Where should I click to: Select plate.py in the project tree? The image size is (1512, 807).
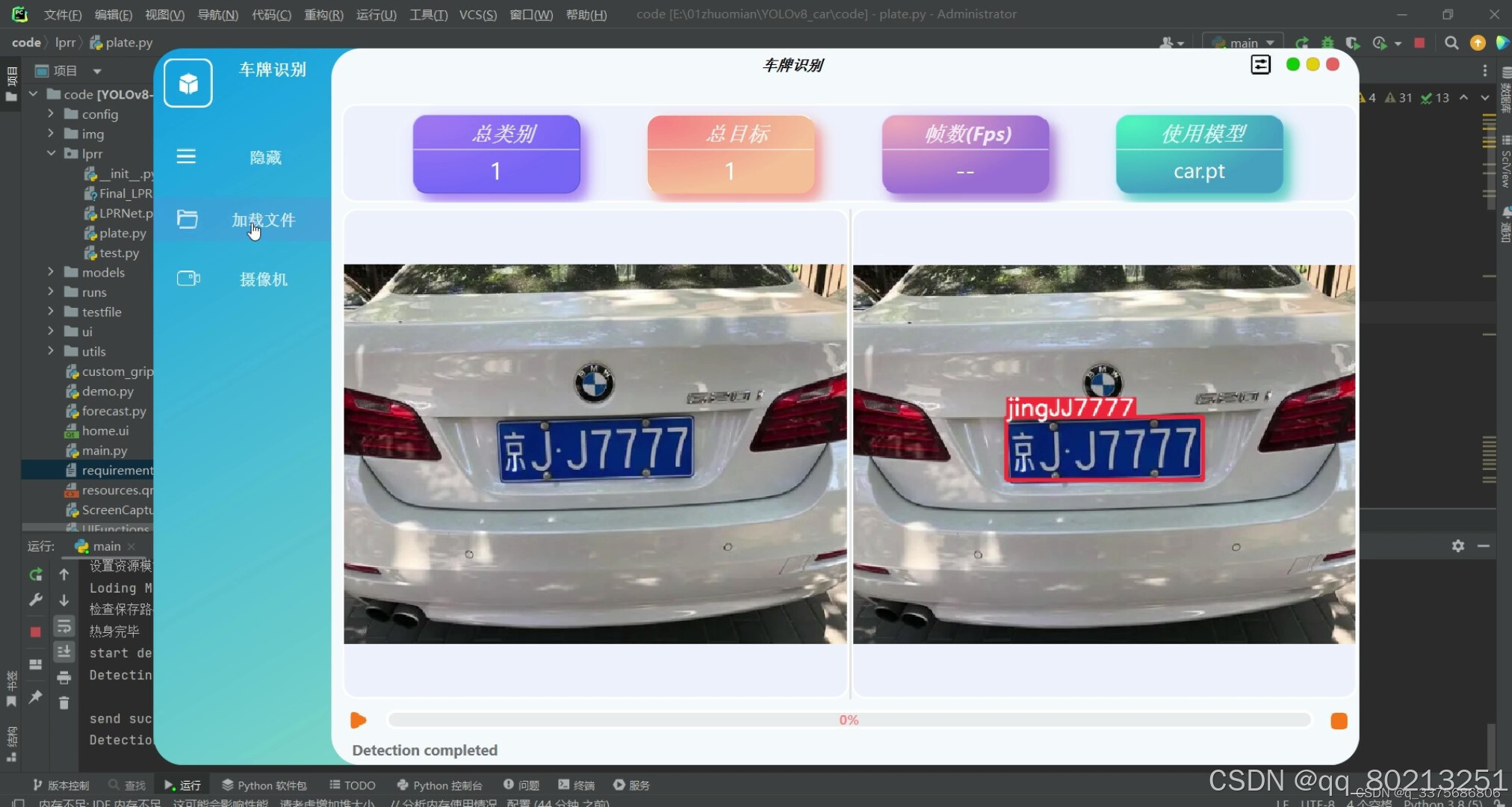click(122, 233)
